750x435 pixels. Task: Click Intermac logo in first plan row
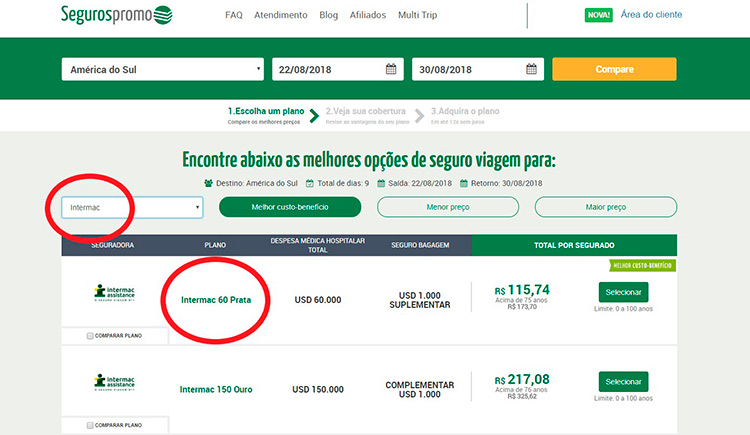tap(114, 294)
